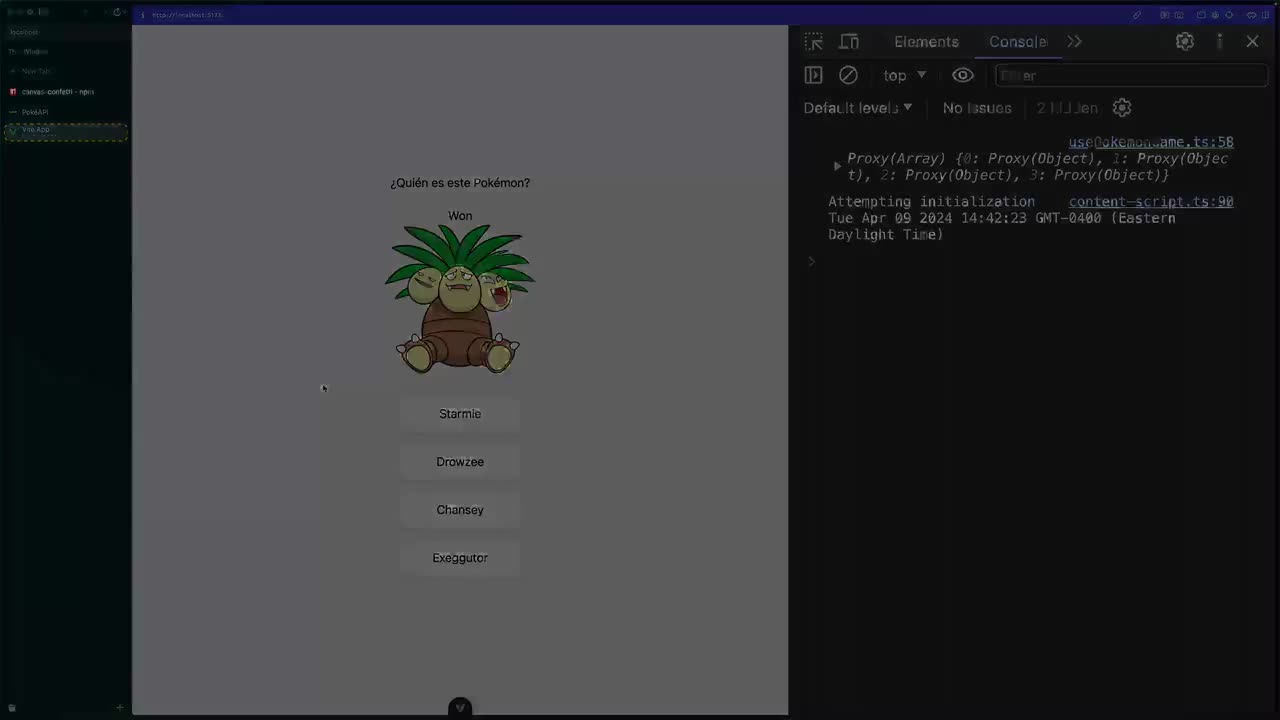Viewport: 1280px width, 720px height.
Task: Open the usePokemonGame.ts:58 source link
Action: pos(1151,142)
